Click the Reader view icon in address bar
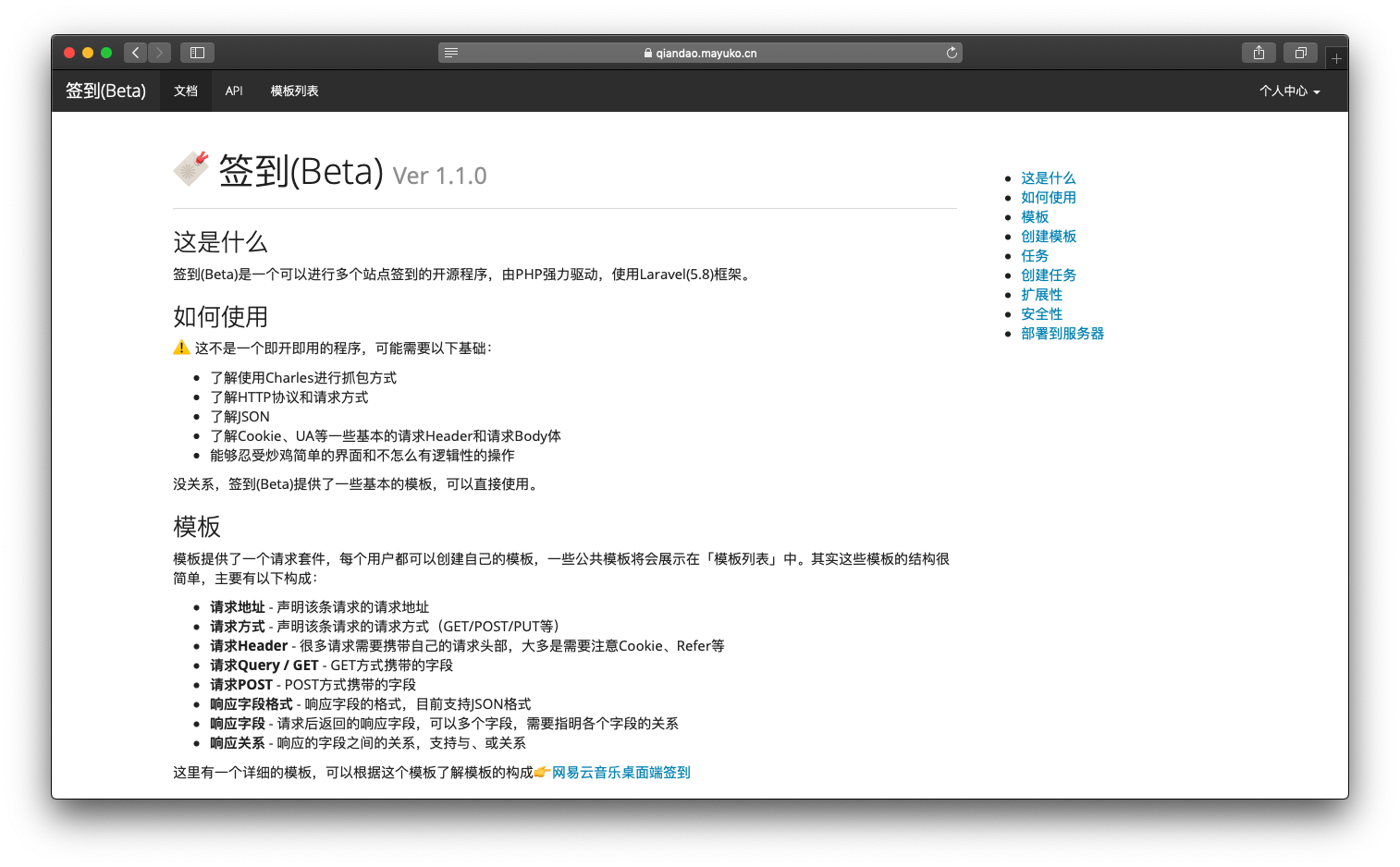Screen dimensions: 1400x867 [452, 53]
